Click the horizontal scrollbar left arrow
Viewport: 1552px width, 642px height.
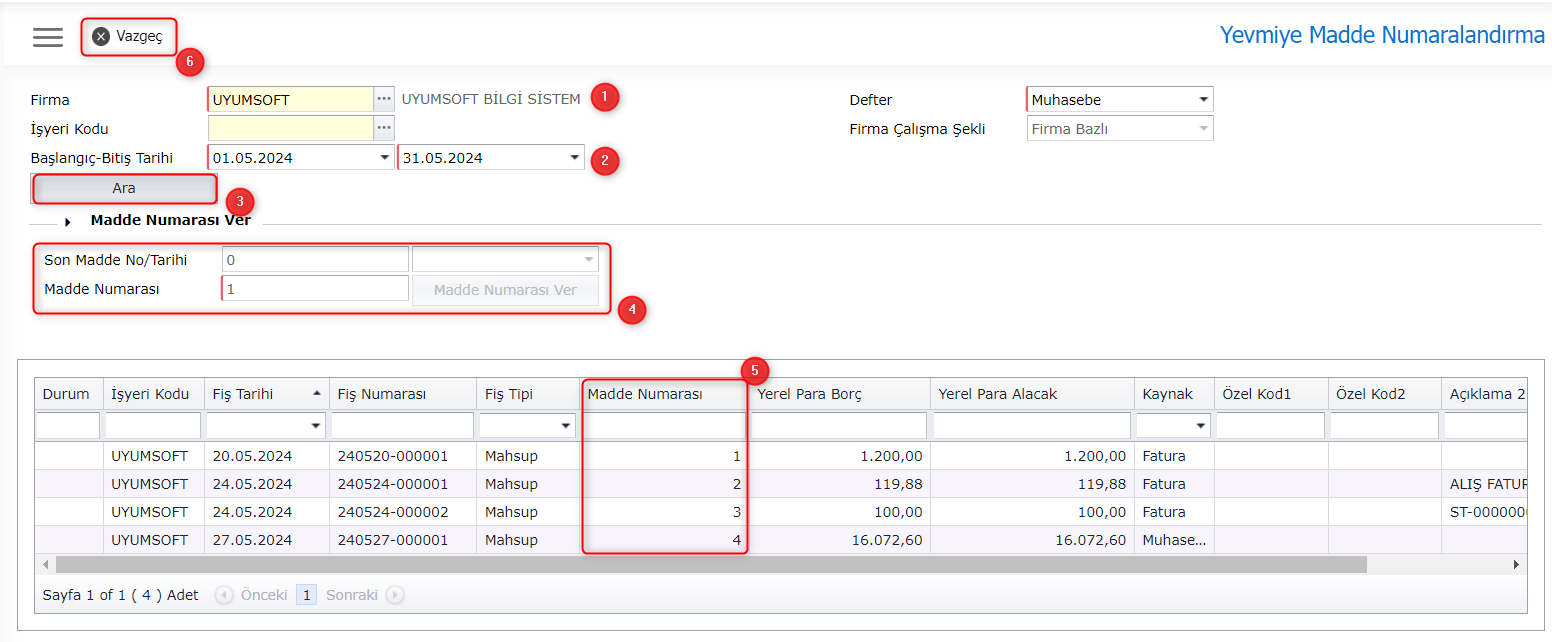tap(46, 565)
